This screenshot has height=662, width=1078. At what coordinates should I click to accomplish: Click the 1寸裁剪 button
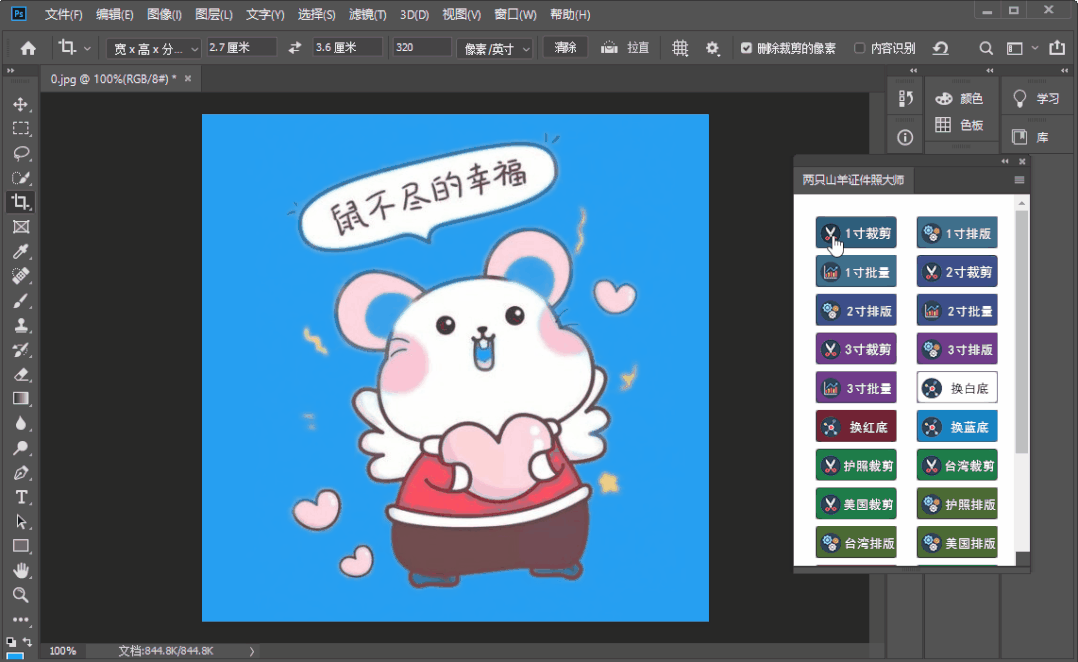(856, 233)
